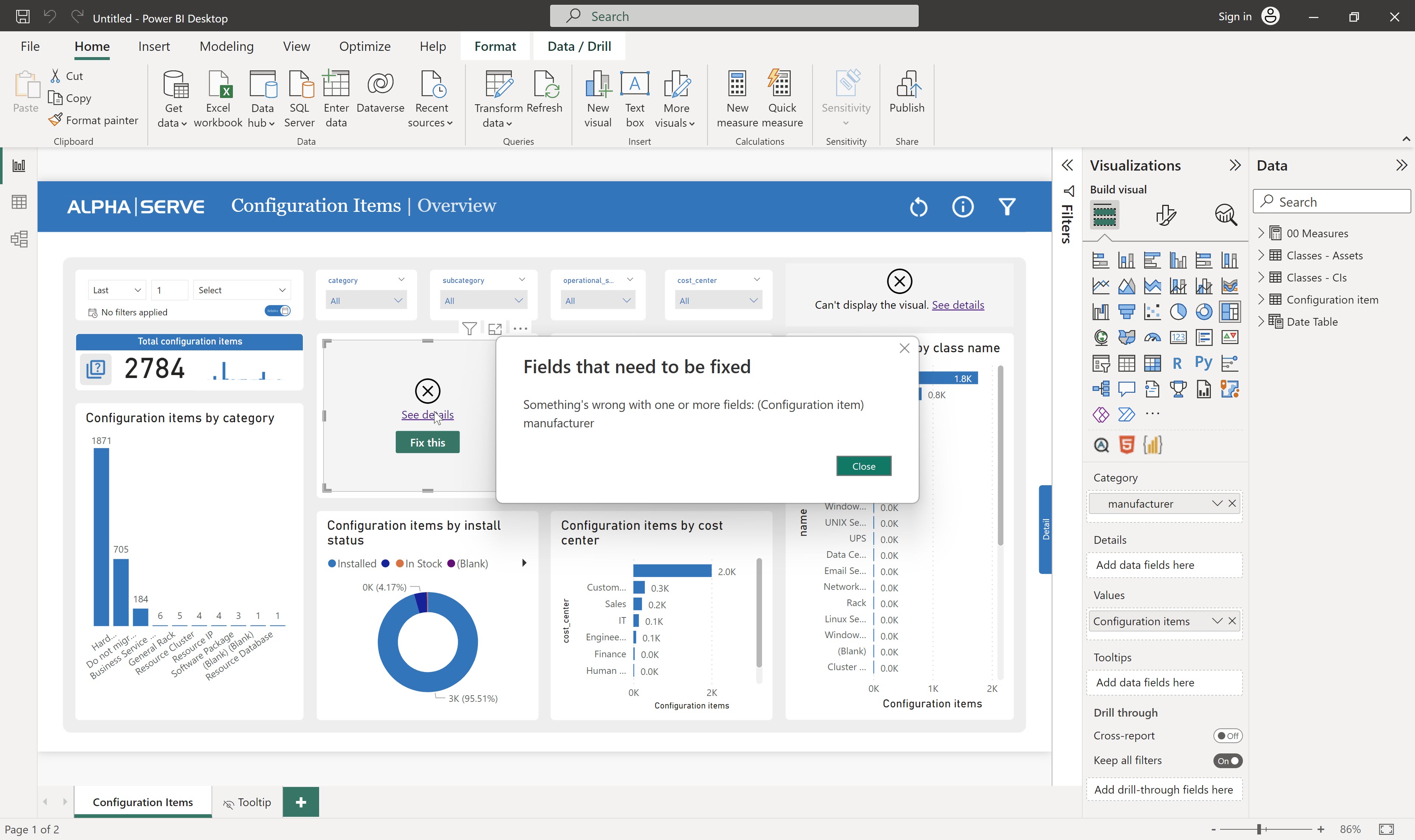
Task: Select the Python visual icon
Action: 1203,363
